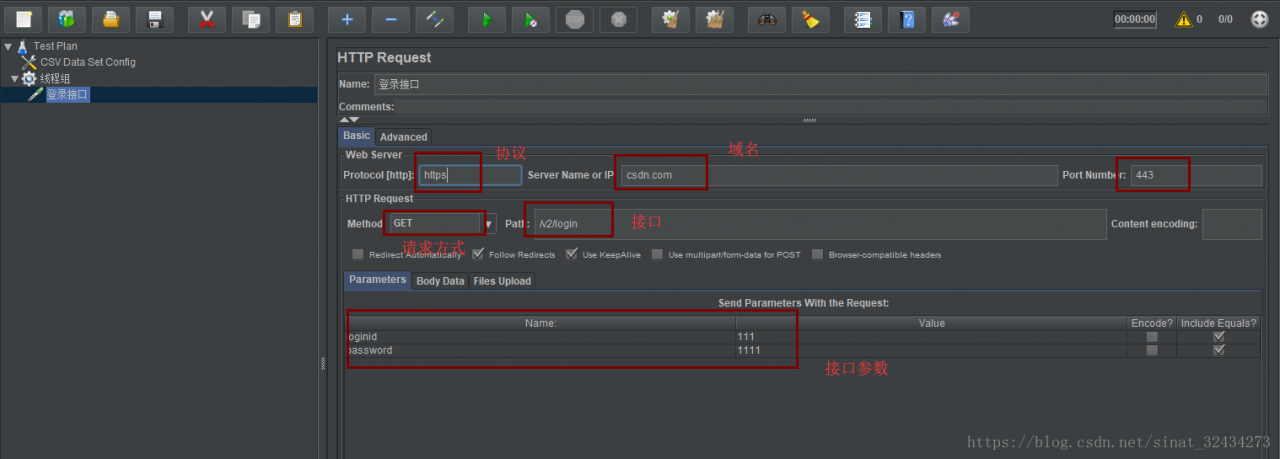Select the value cell showing 111
Screen dimensions: 1280x459
tap(932, 337)
